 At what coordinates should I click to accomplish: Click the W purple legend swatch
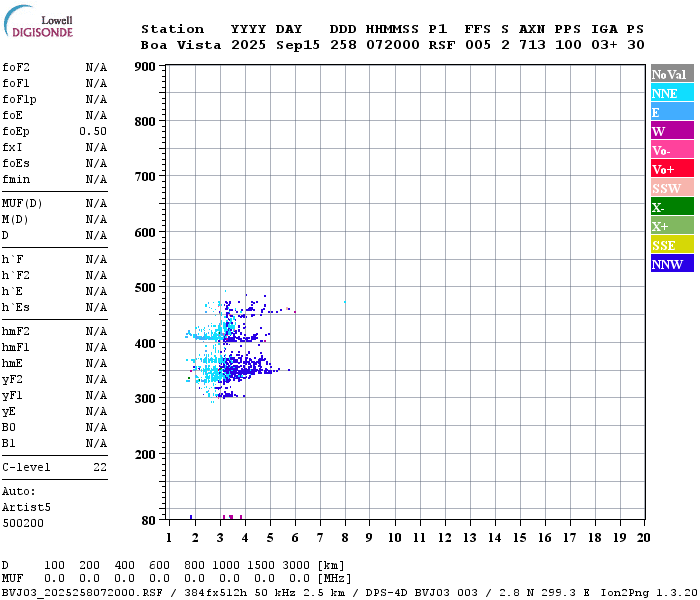point(672,131)
